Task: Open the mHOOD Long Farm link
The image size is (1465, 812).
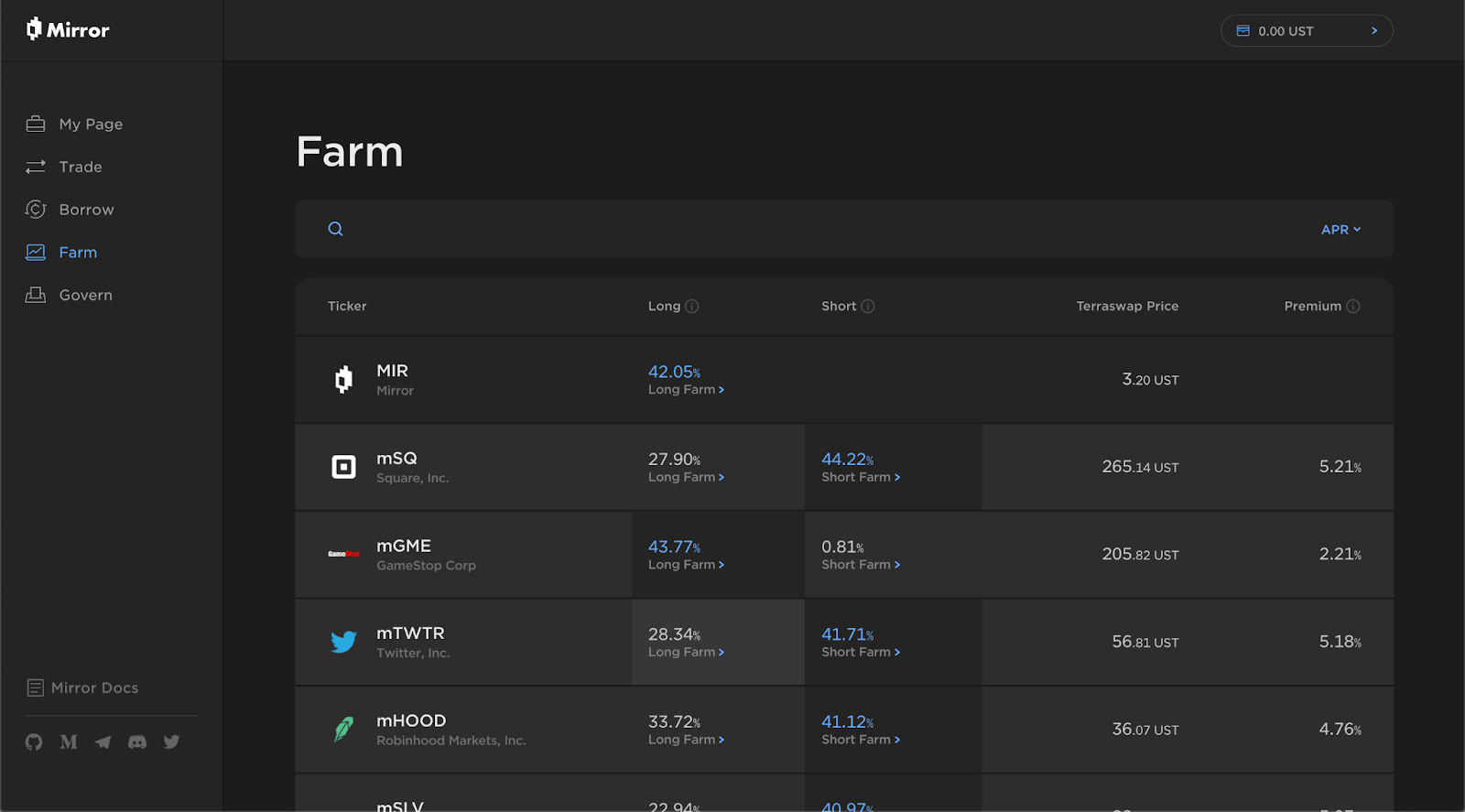Action: click(686, 740)
